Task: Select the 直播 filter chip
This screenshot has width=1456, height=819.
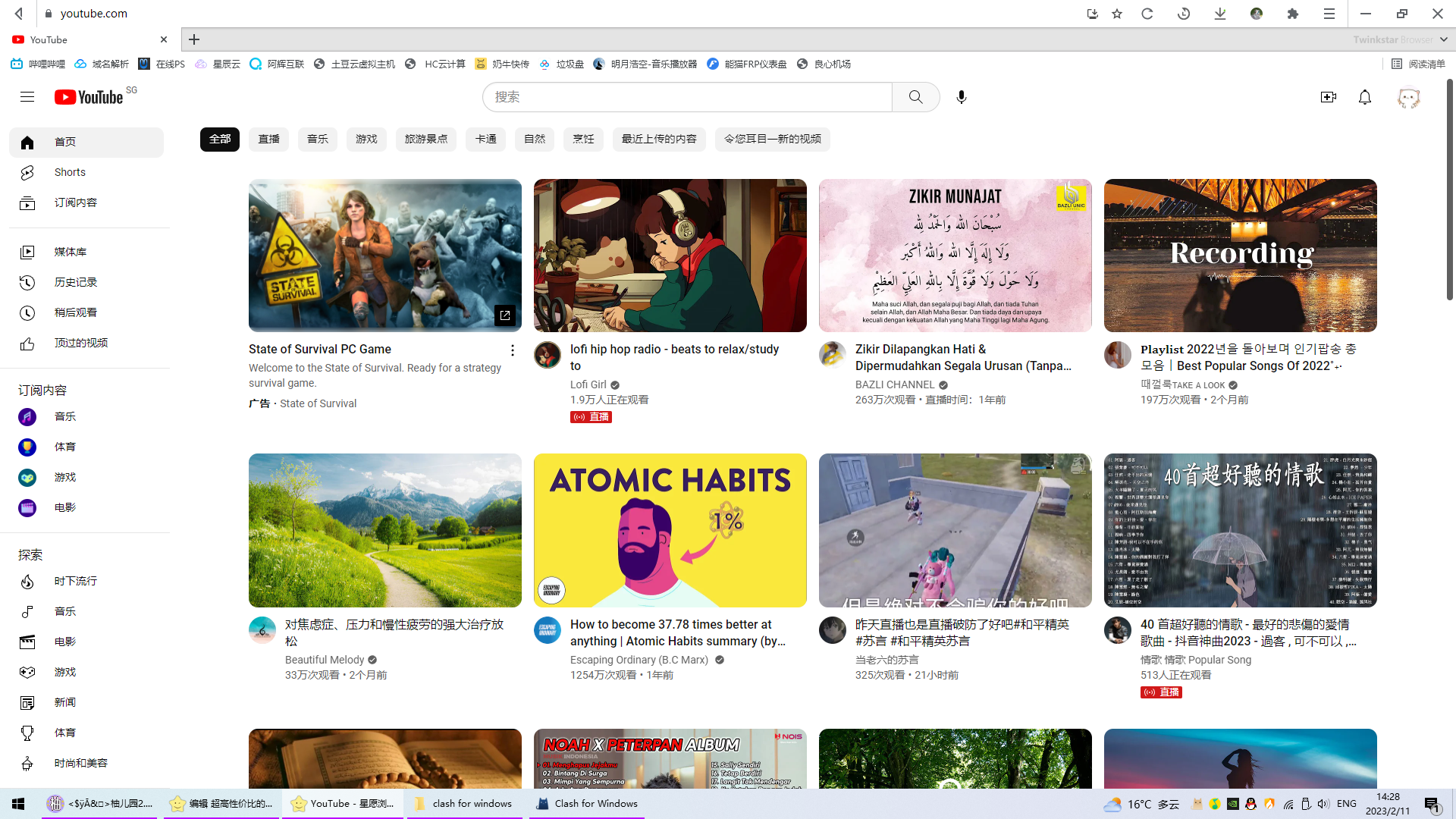Action: click(x=269, y=140)
